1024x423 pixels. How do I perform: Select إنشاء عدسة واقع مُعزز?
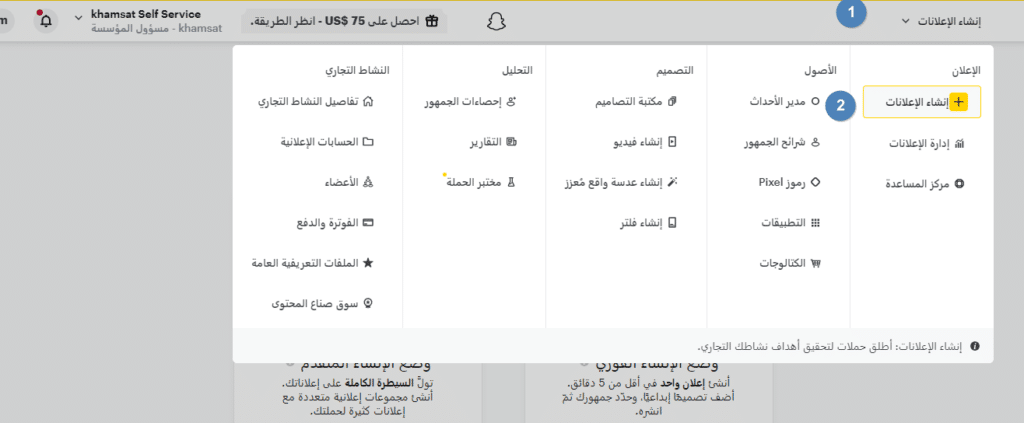click(622, 183)
